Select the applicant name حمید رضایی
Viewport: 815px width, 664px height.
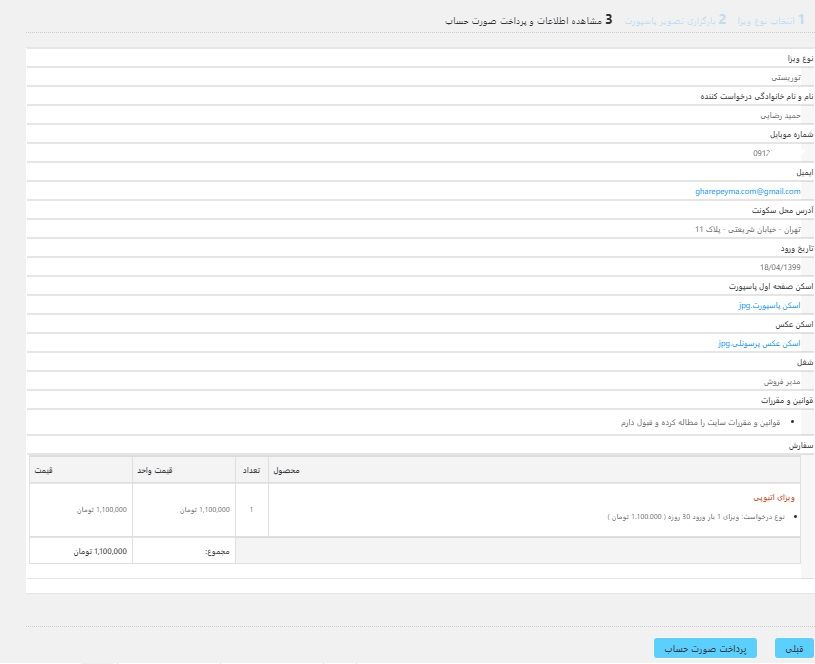point(780,115)
